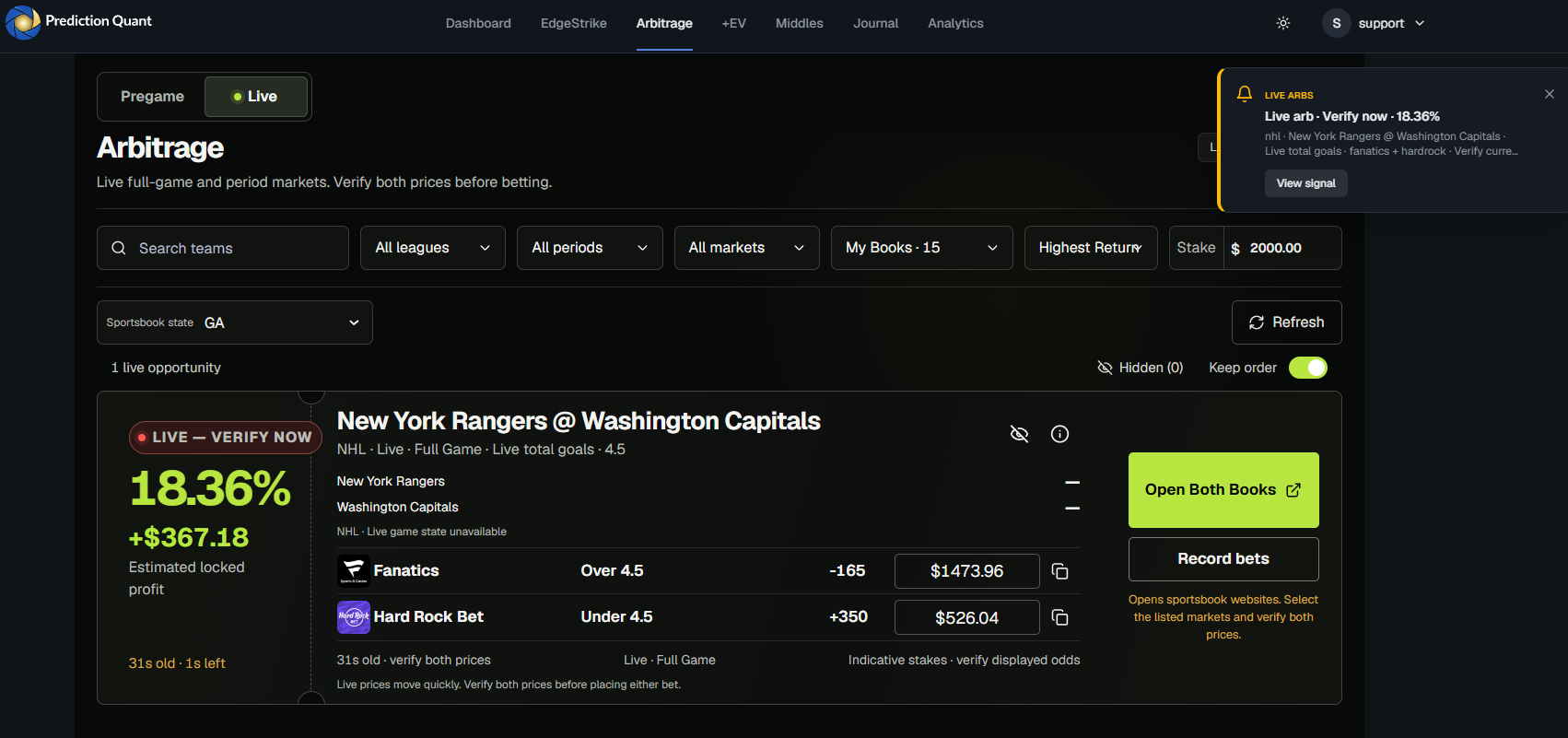Open the All periods dropdown
This screenshot has height=738, width=1568.
590,248
